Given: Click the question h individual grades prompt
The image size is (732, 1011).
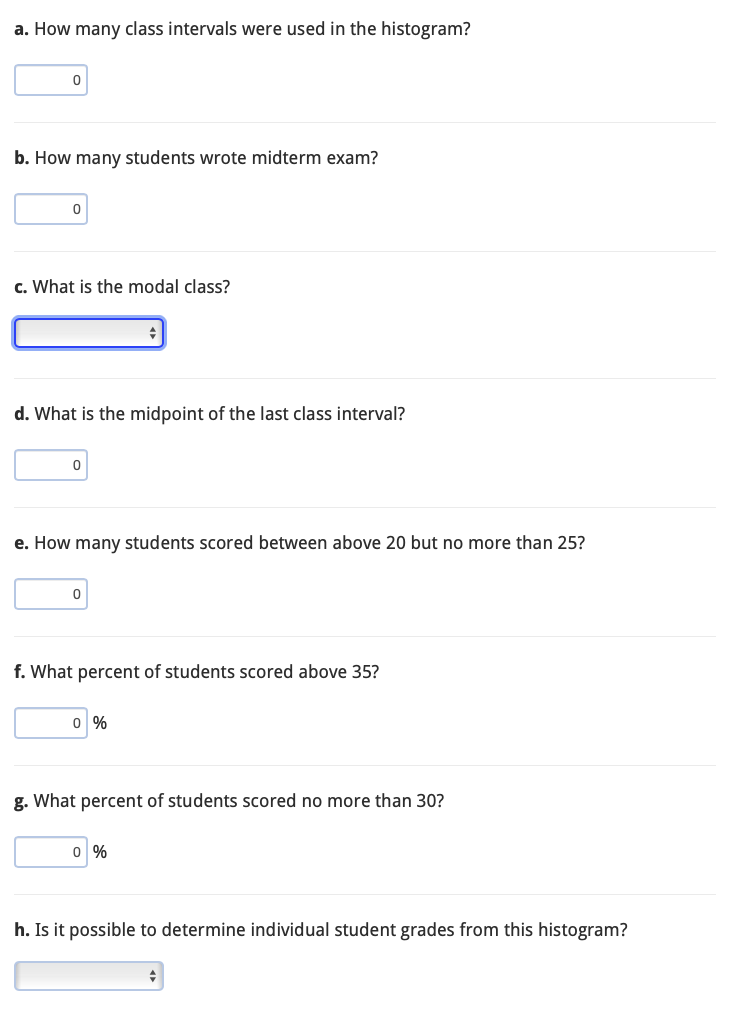Looking at the screenshot, I should [x=320, y=929].
